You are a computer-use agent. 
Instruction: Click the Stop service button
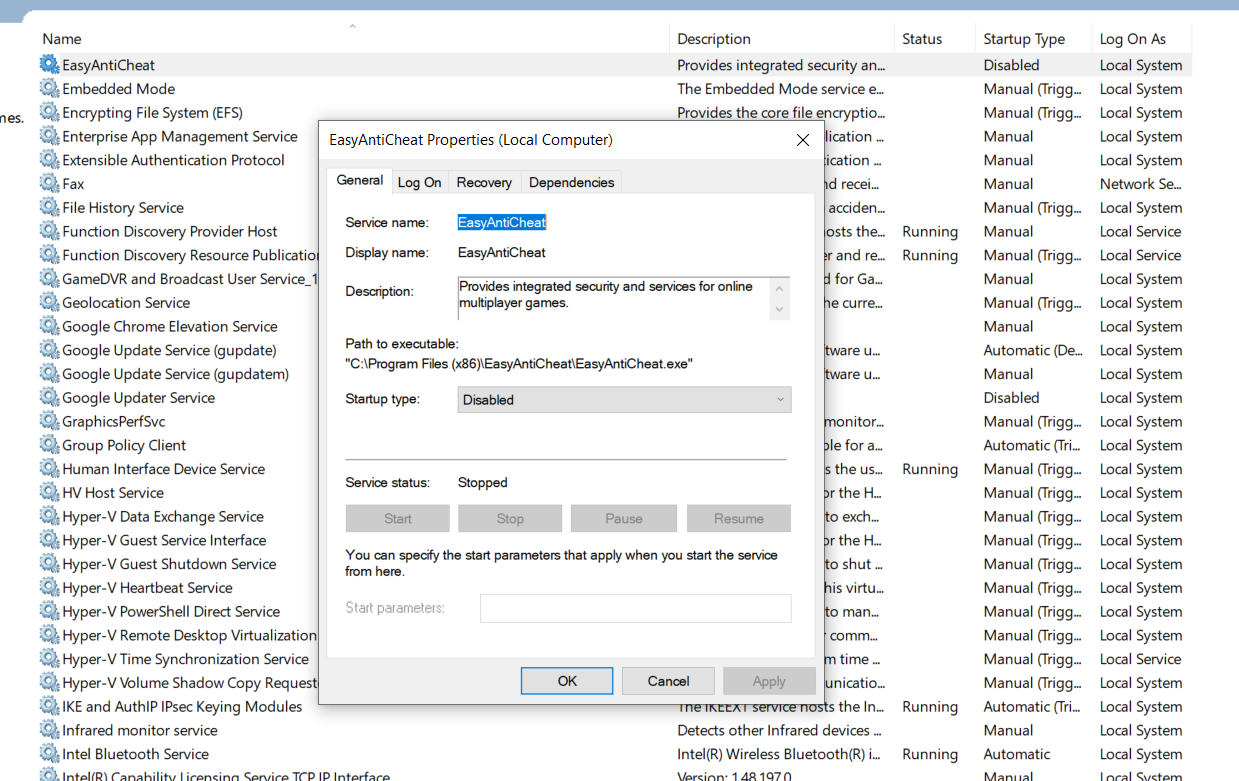pos(510,518)
